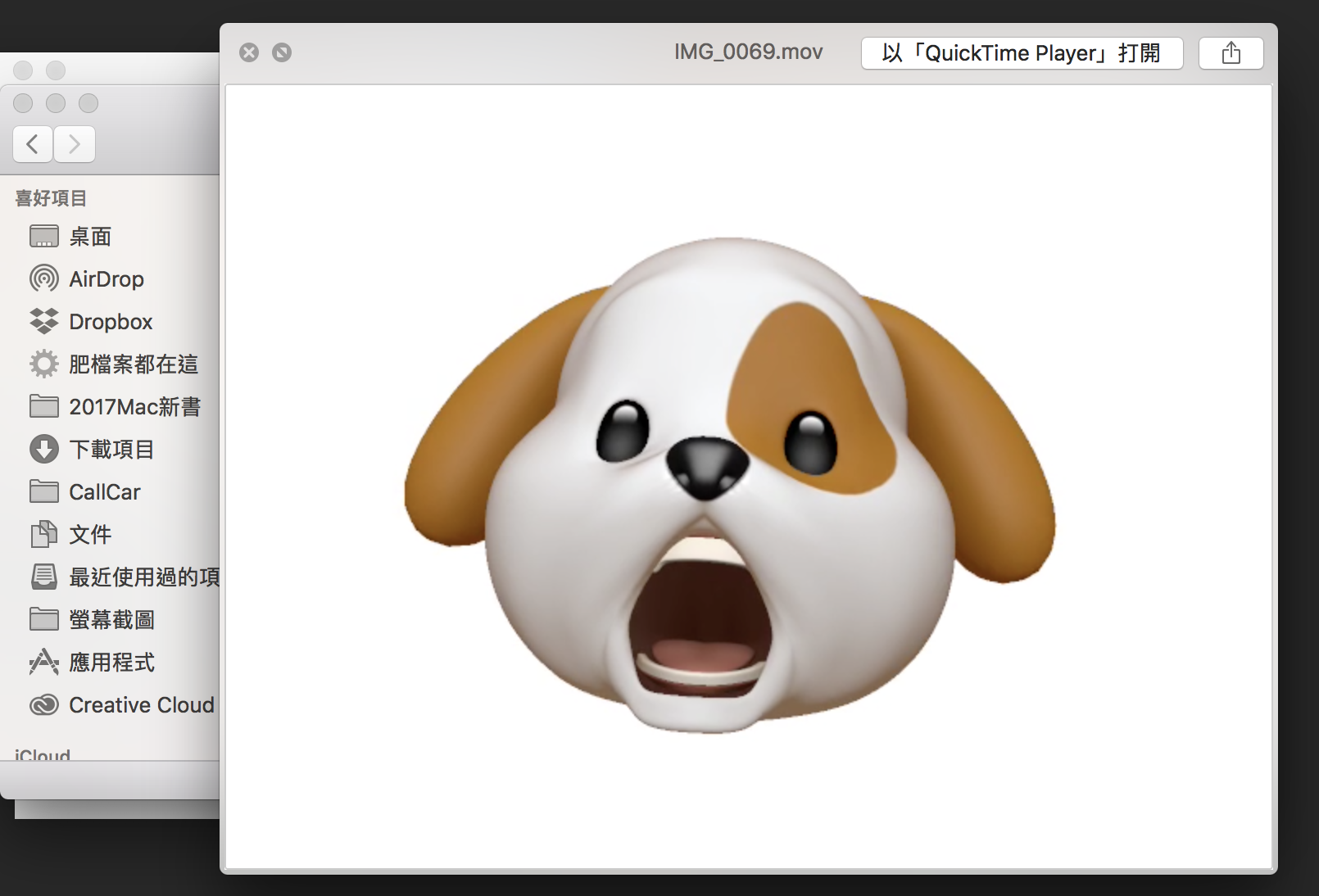Viewport: 1319px width, 896px height.
Task: Select the CallCar folder icon in sidebar
Action: 44,491
